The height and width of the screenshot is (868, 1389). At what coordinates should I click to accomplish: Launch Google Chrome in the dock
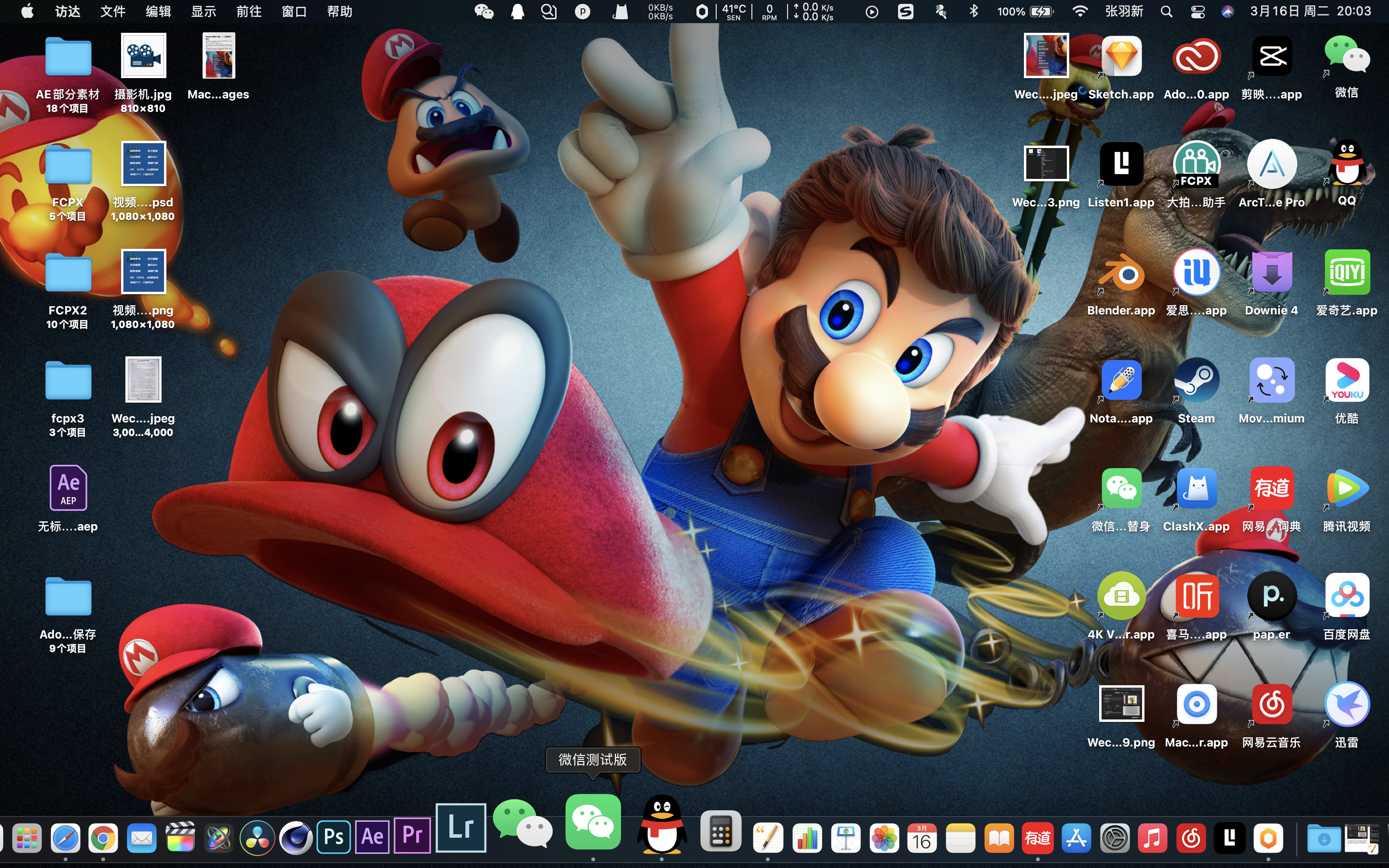tap(103, 839)
